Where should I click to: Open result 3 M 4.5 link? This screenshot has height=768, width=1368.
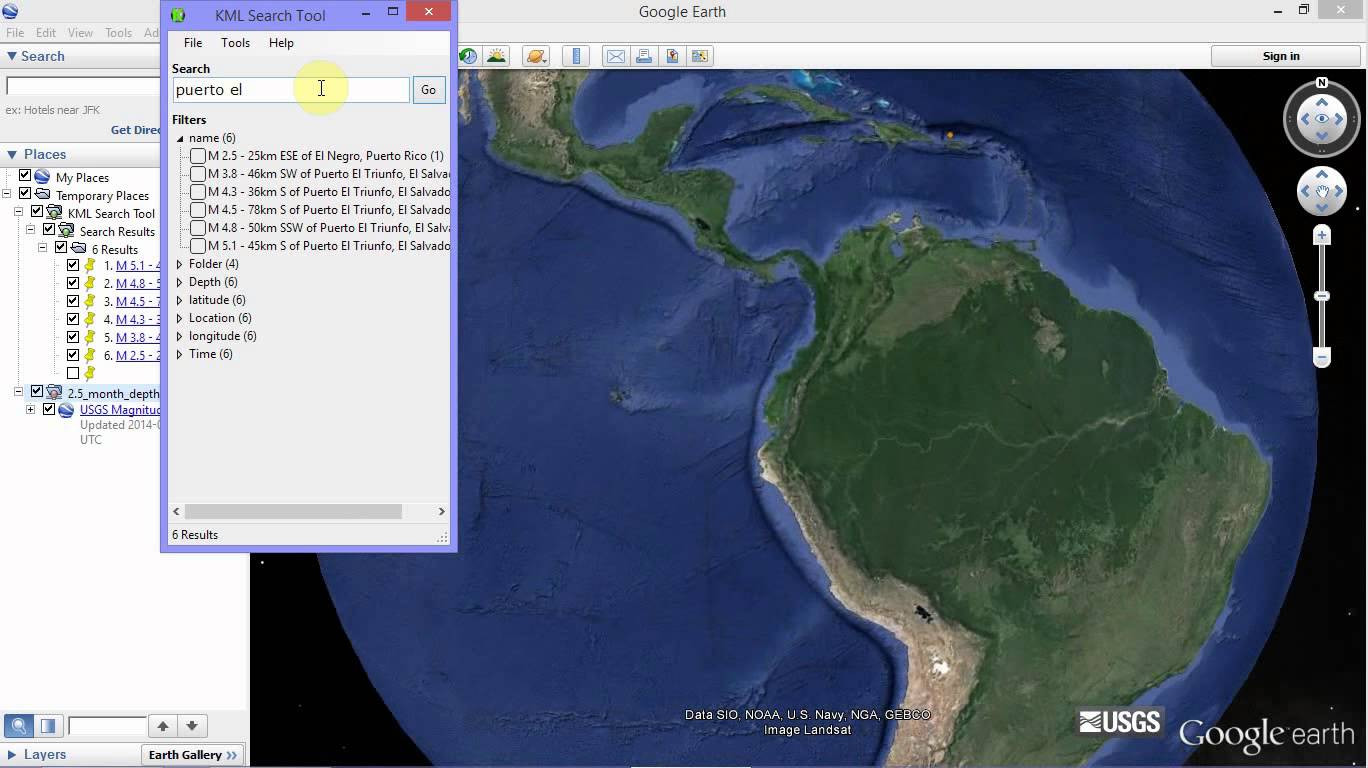(138, 301)
